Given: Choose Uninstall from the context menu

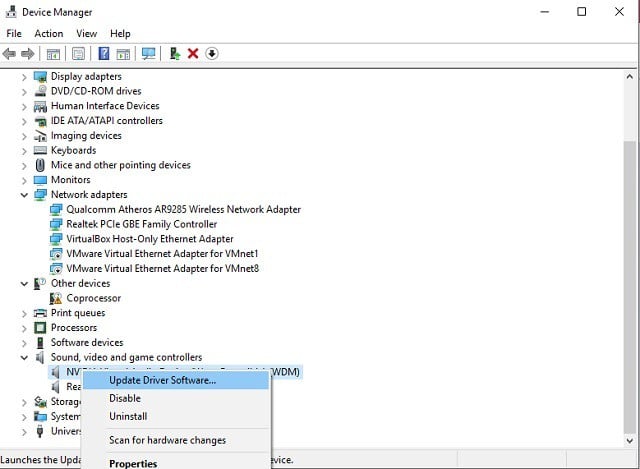Looking at the screenshot, I should pos(176,416).
